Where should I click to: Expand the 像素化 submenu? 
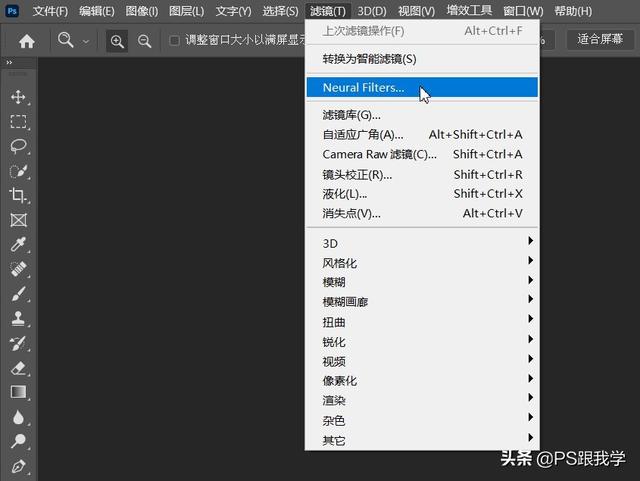422,381
